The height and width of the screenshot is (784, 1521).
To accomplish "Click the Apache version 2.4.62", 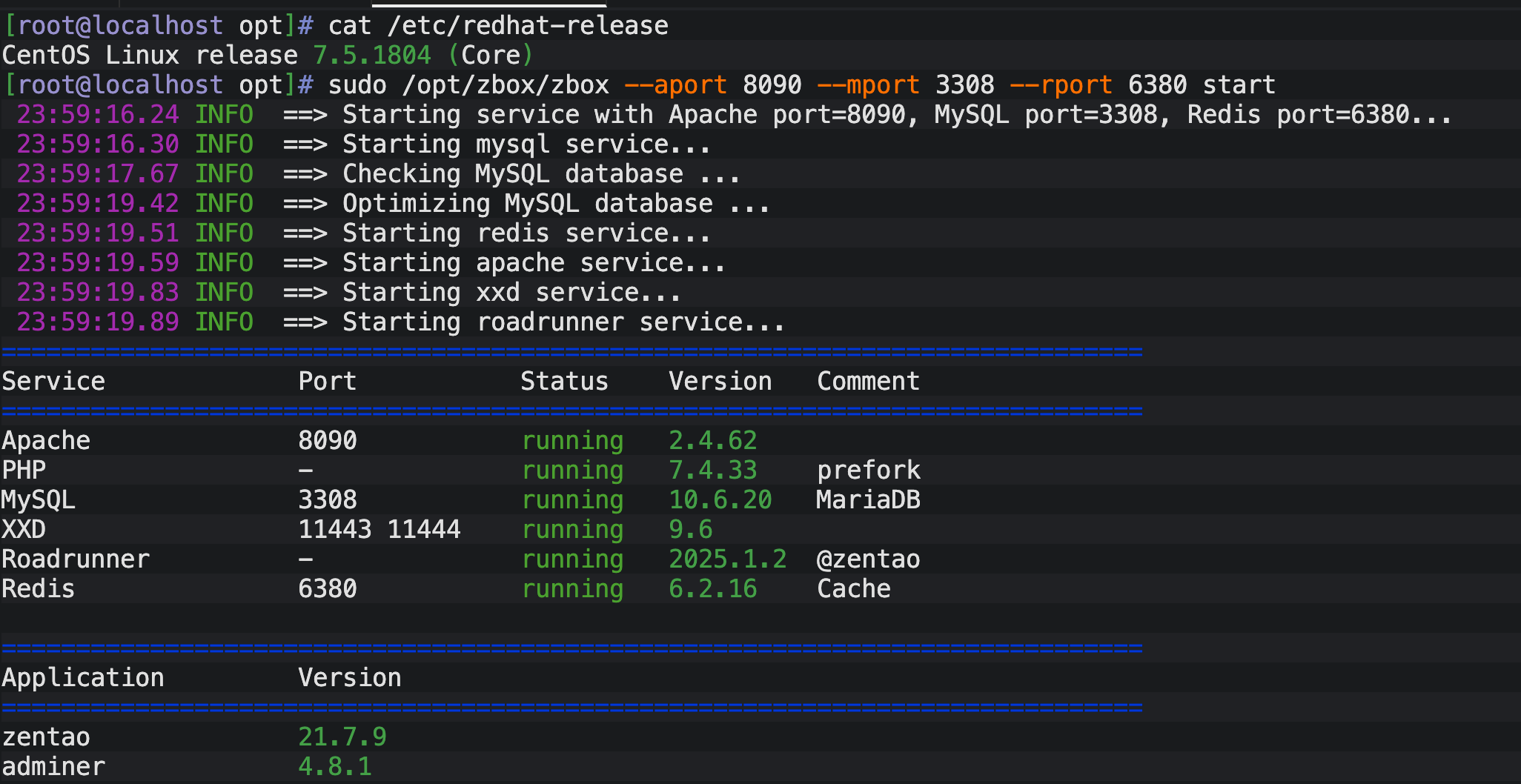I will point(712,441).
